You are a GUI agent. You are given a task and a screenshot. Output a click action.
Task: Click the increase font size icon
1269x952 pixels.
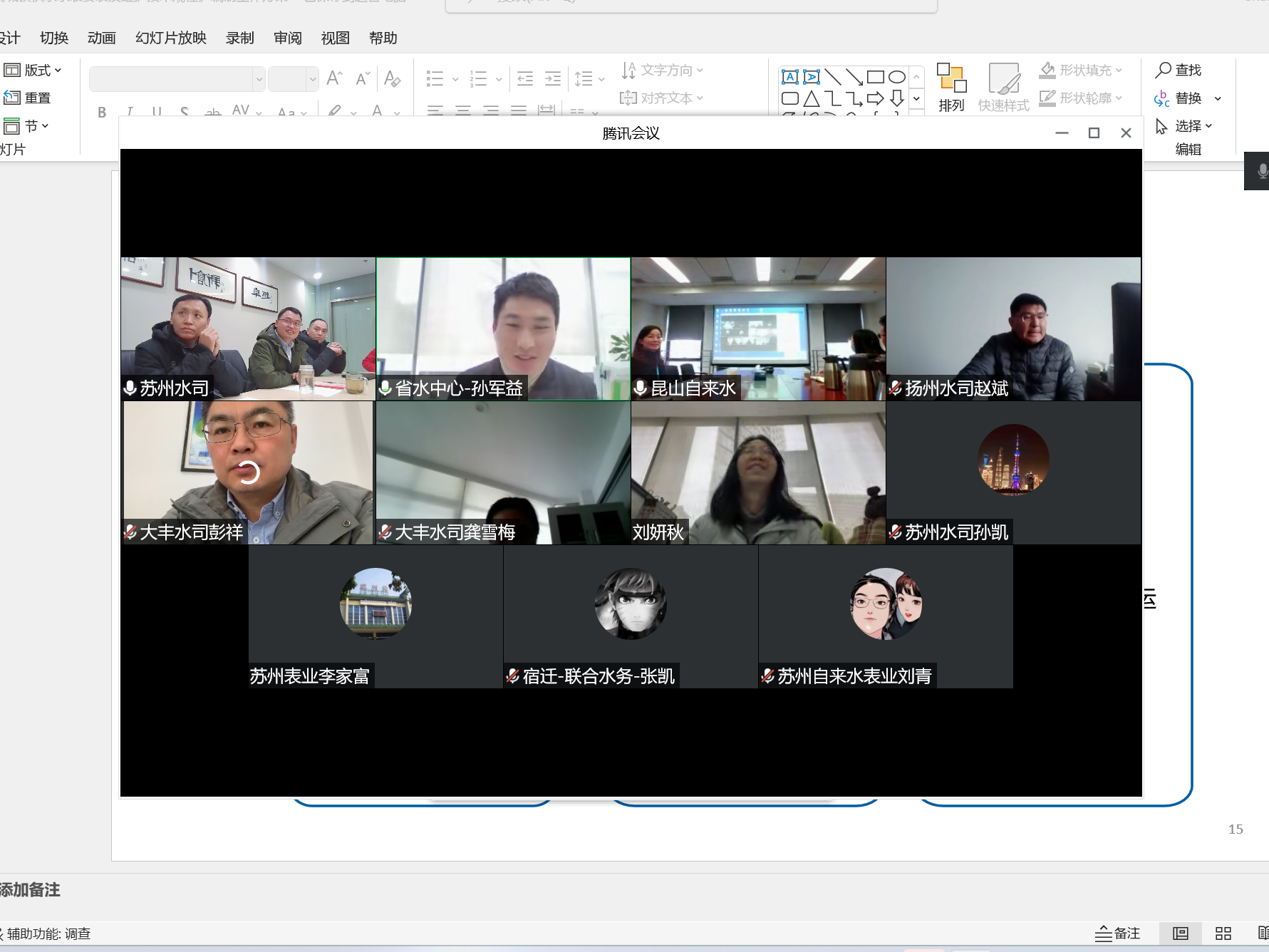coord(334,78)
